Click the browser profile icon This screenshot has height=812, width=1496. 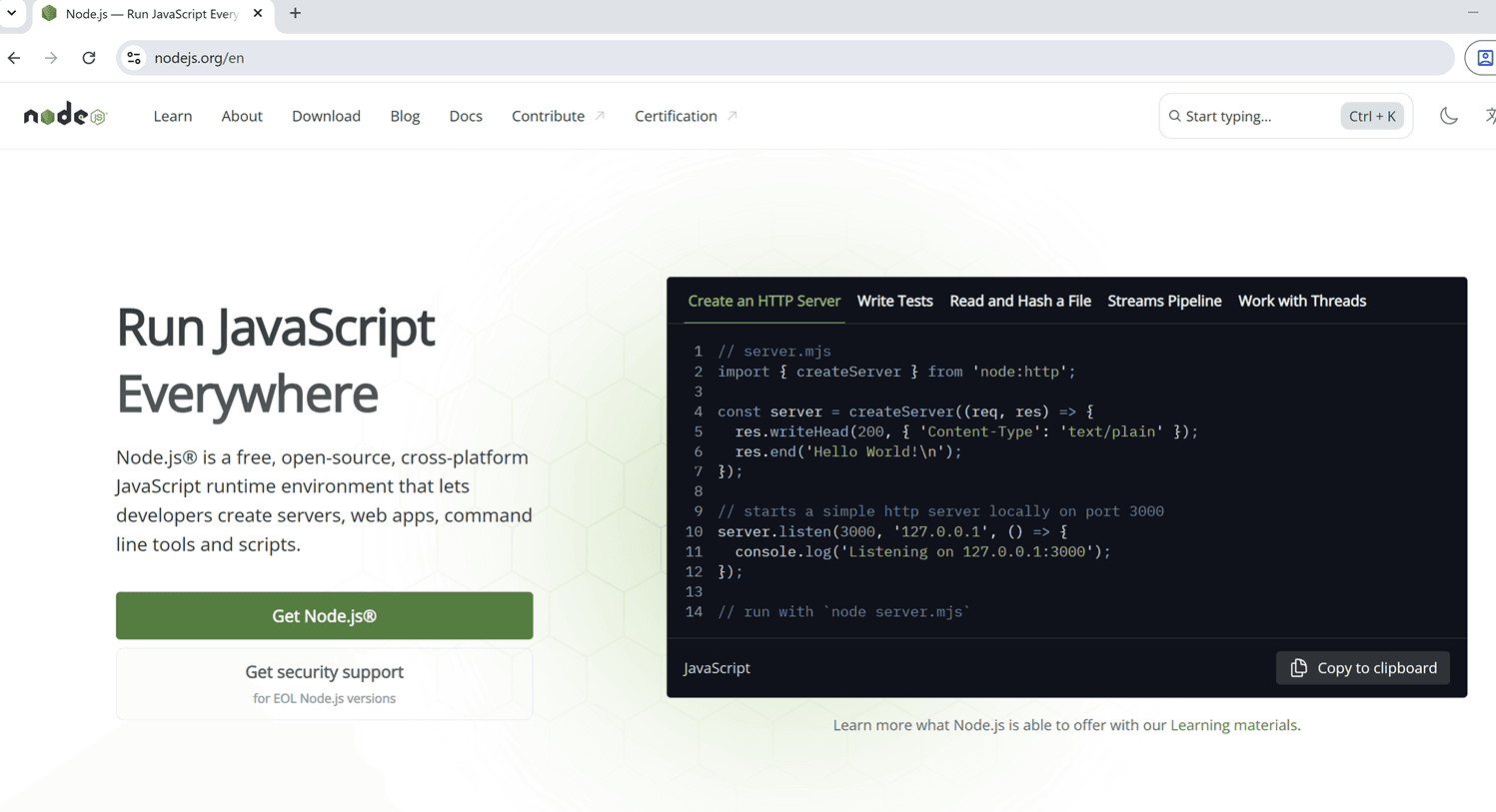(1485, 57)
